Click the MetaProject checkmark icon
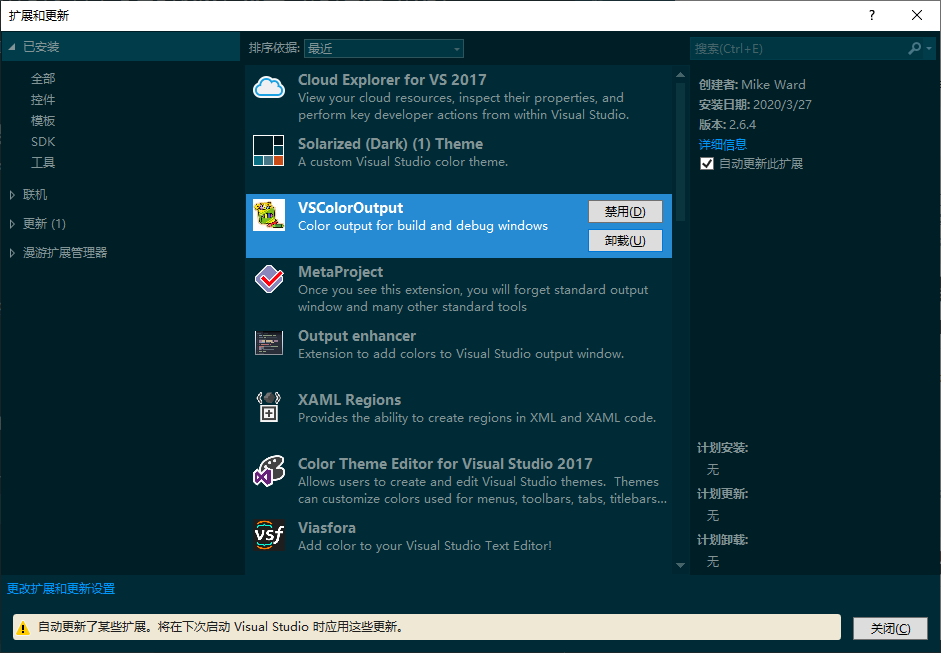 click(269, 279)
